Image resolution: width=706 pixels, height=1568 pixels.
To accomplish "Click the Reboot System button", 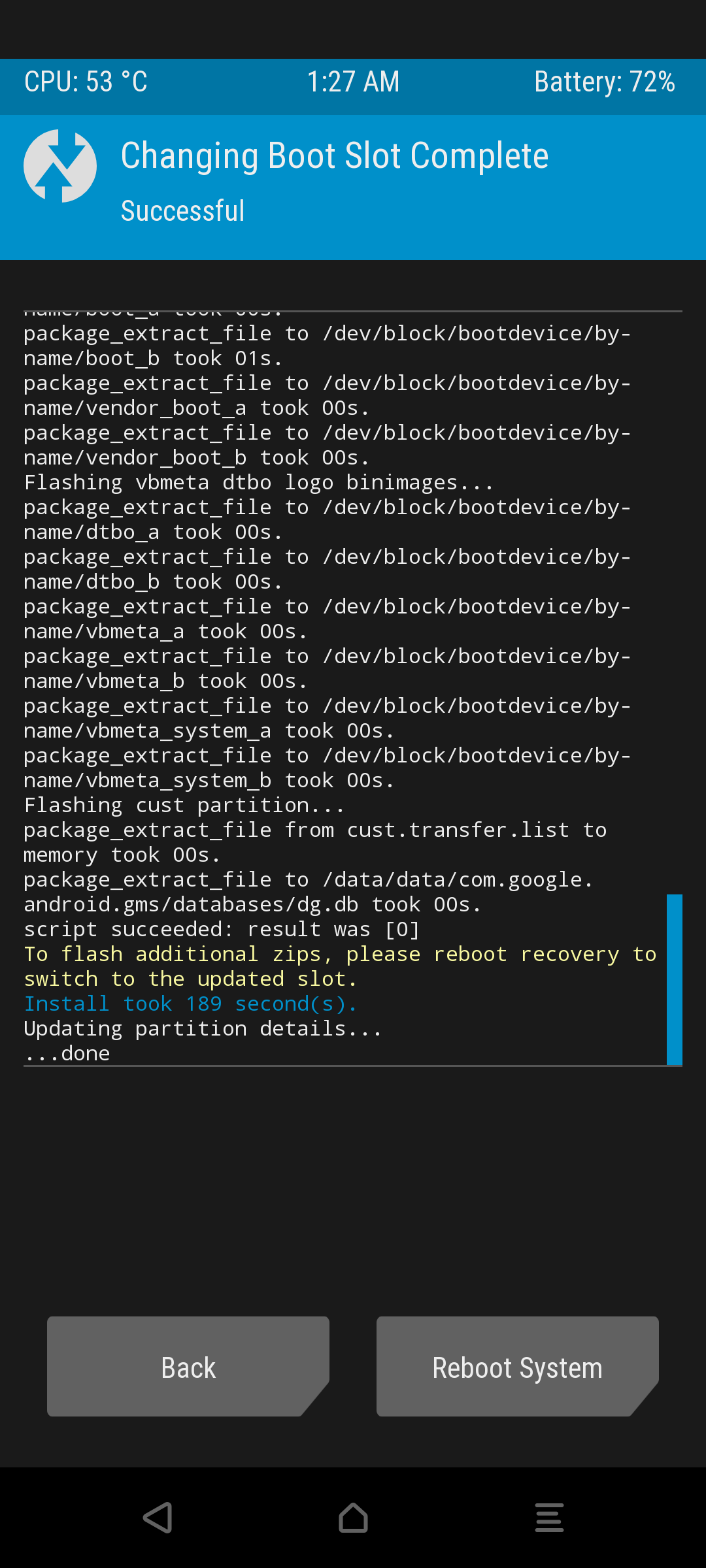I will [x=518, y=1367].
